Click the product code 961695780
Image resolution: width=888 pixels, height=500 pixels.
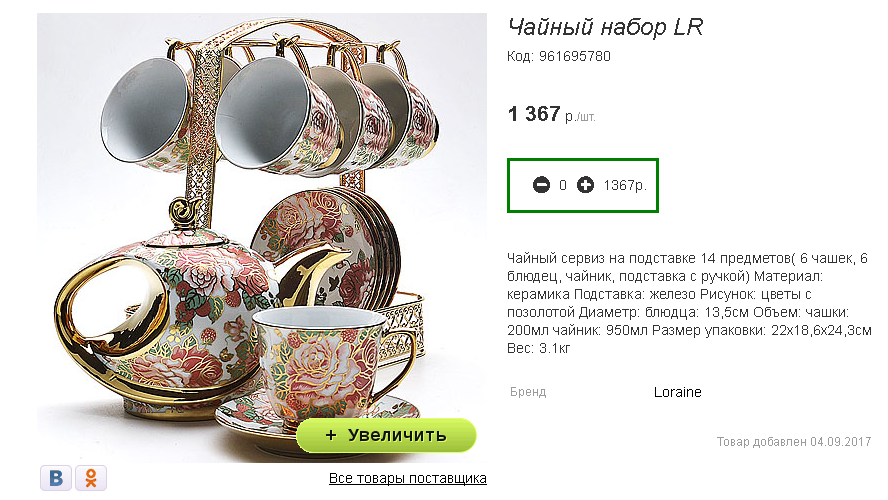[574, 57]
